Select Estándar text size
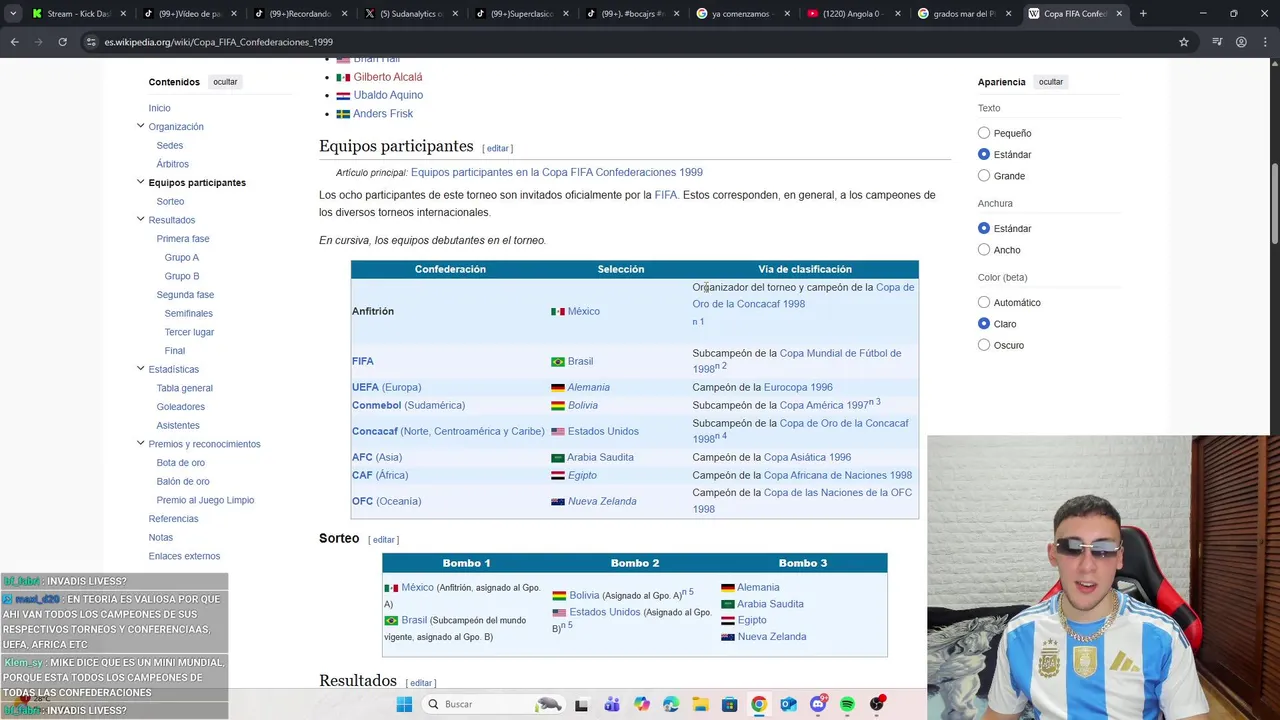 coord(984,154)
